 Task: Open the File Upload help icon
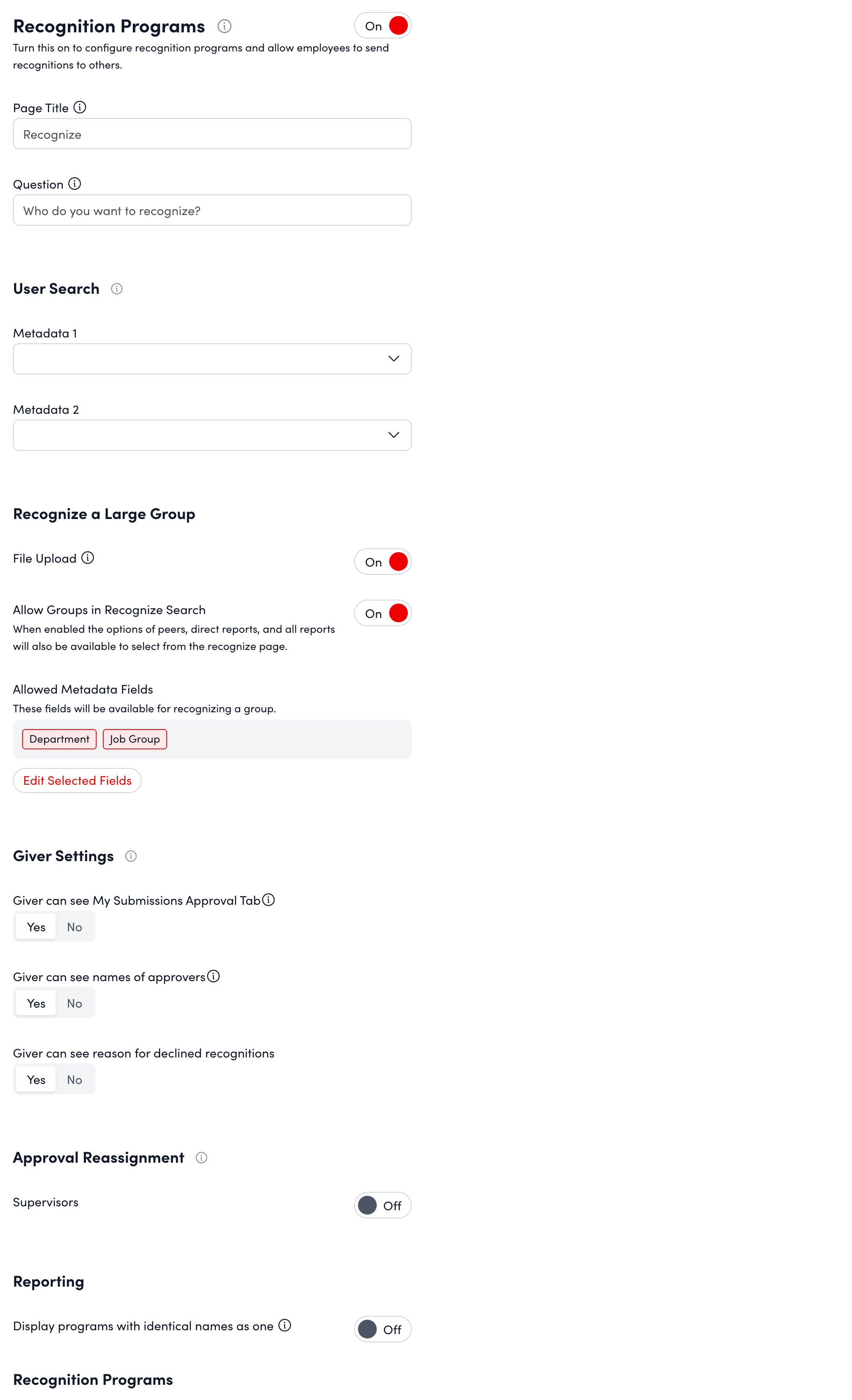coord(88,558)
